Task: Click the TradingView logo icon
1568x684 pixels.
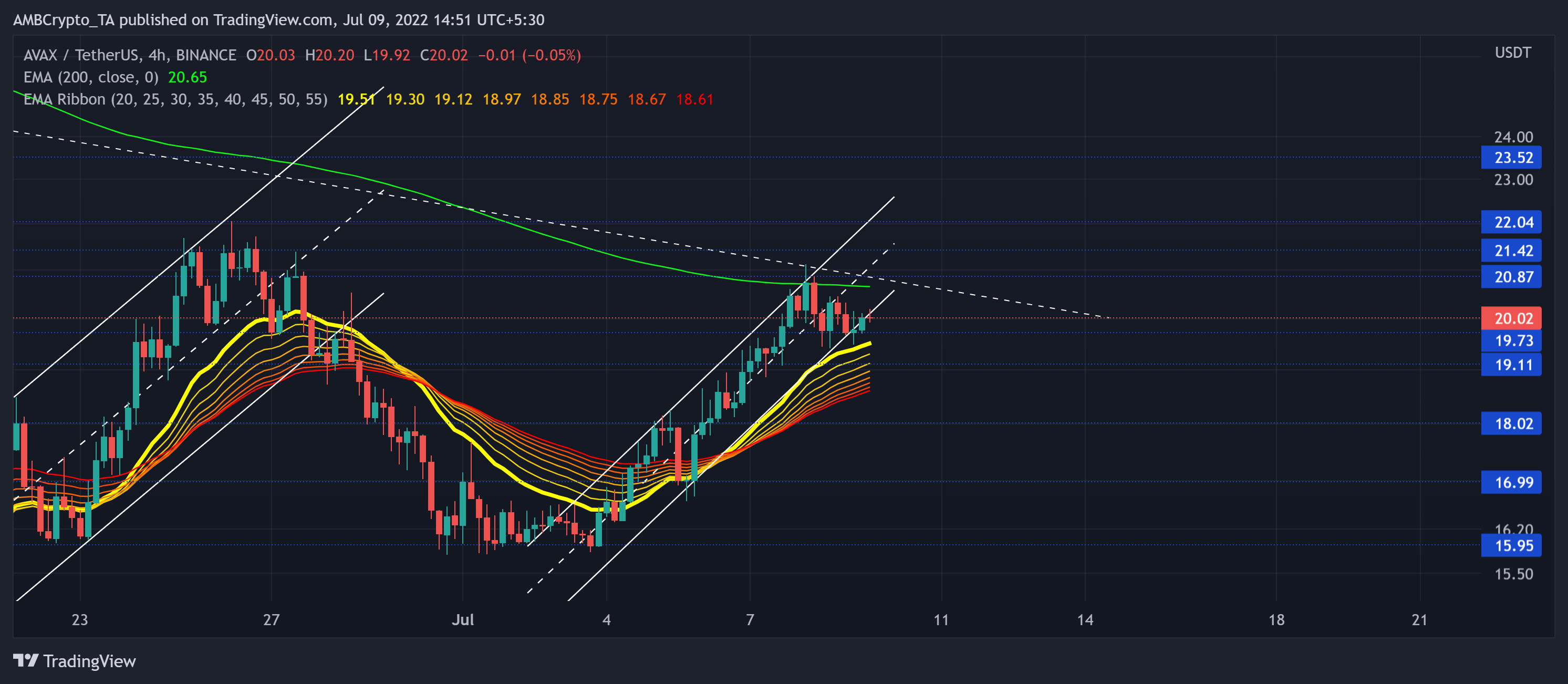Action: [x=26, y=660]
